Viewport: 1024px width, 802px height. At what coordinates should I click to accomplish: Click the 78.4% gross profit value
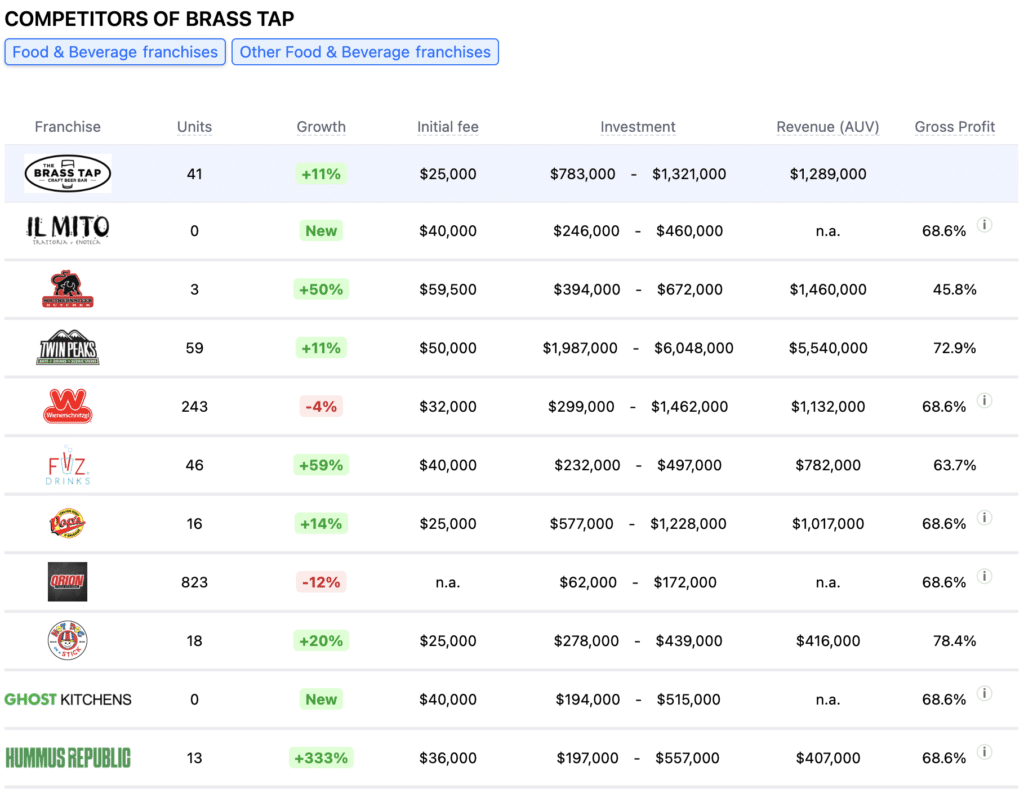[x=955, y=641]
